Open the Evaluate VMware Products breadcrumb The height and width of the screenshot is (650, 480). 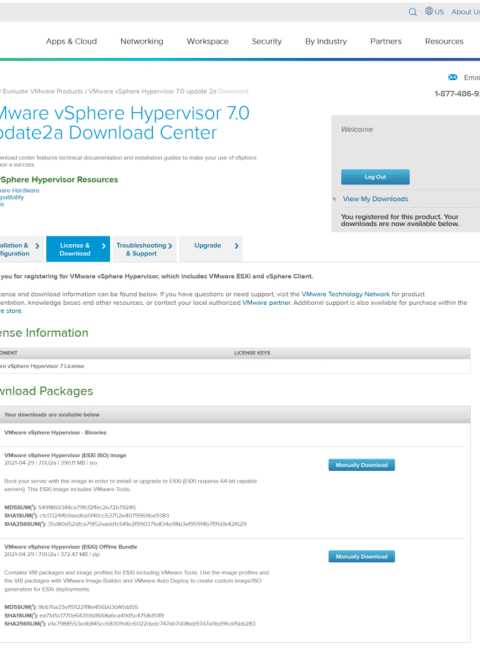43,91
